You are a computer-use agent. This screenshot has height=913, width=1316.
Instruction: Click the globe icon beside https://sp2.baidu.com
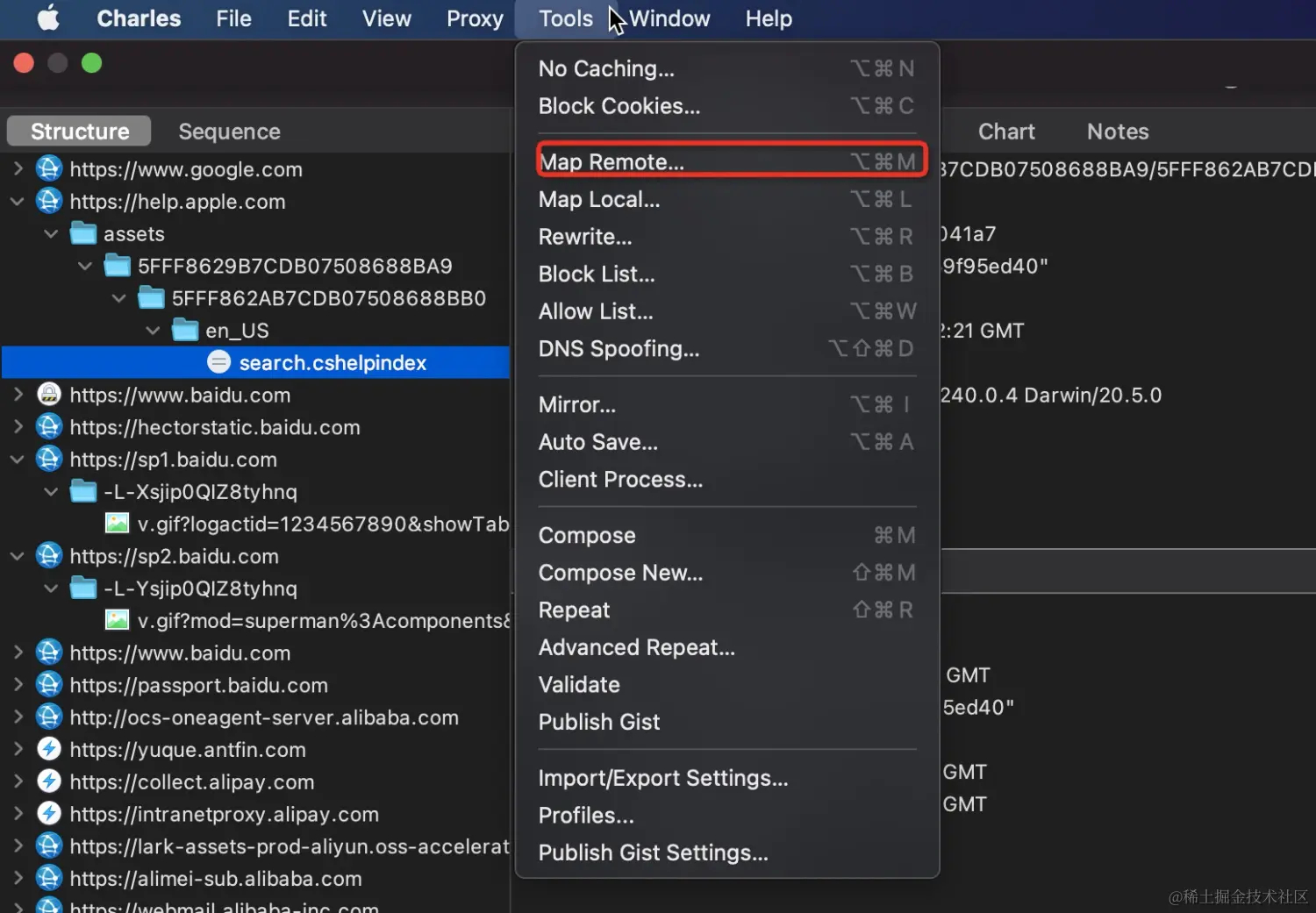49,556
